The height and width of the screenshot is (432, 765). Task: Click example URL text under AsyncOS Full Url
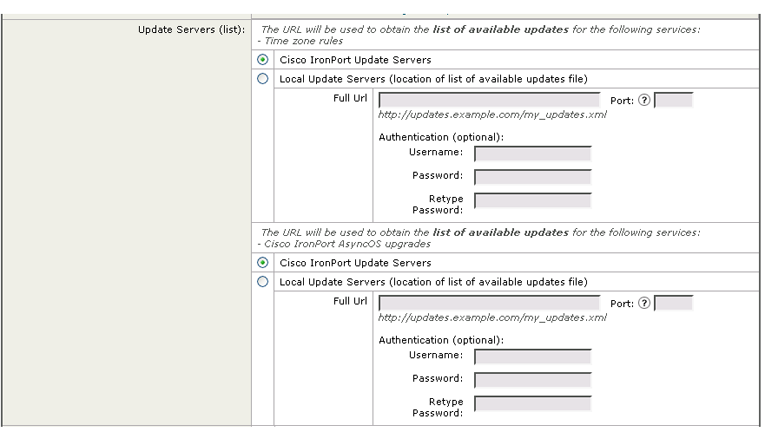pos(492,318)
